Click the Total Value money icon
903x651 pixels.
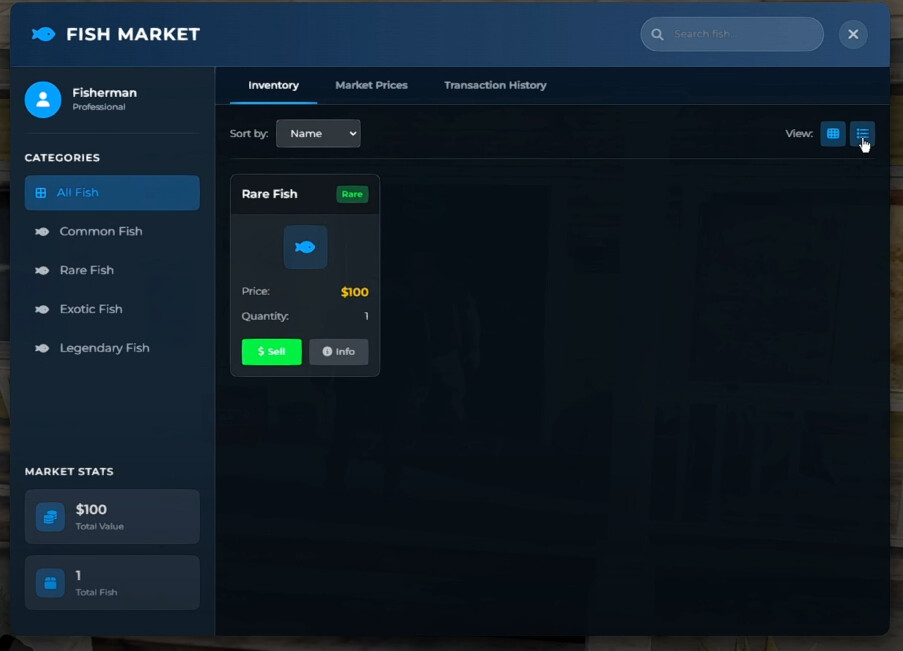click(x=49, y=516)
